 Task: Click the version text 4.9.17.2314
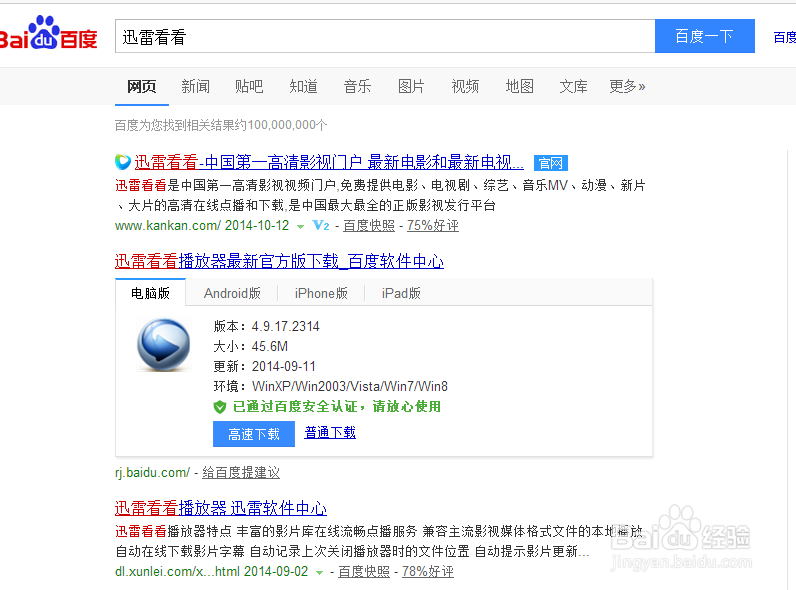tap(285, 326)
